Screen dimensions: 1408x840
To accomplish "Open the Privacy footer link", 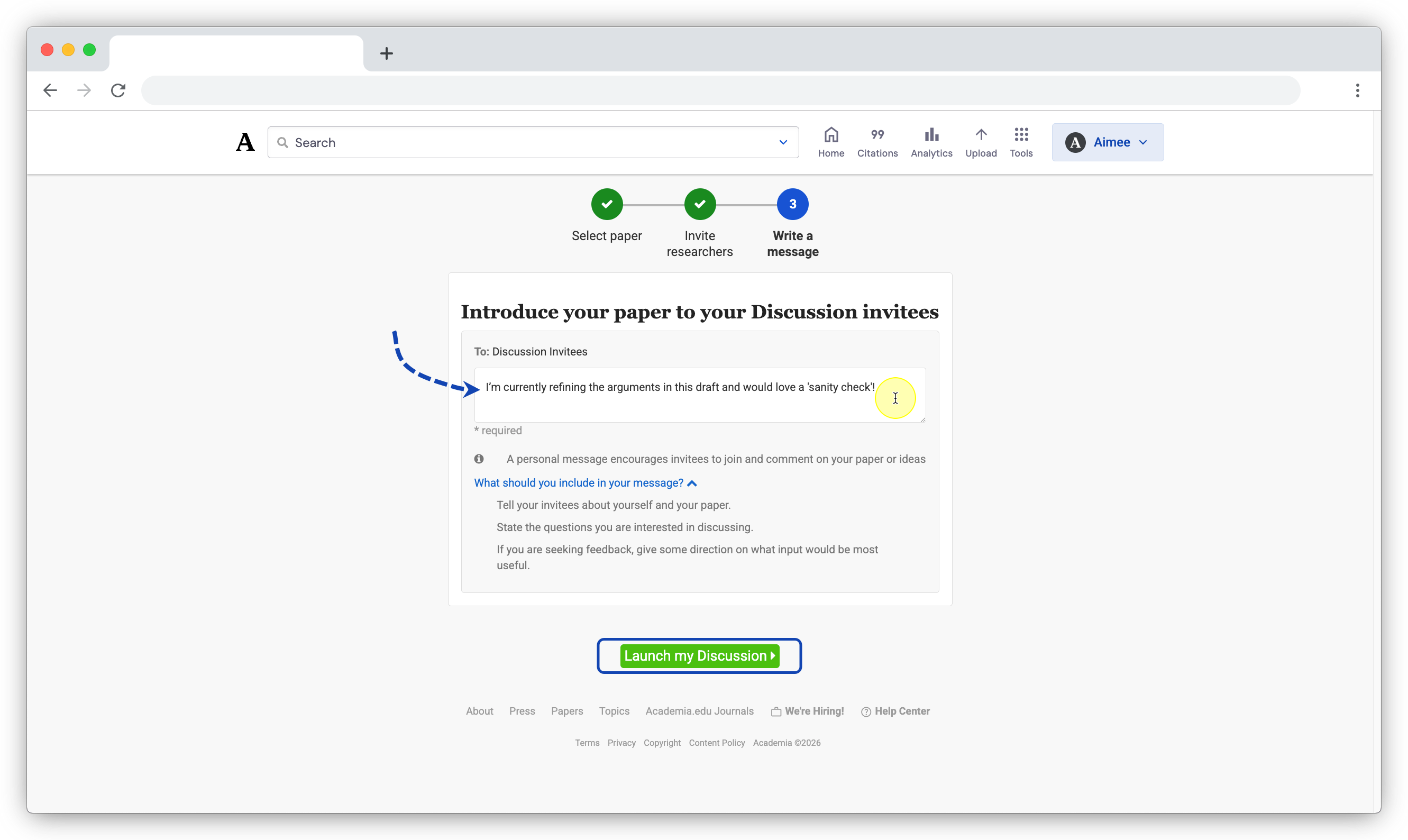I will point(621,743).
